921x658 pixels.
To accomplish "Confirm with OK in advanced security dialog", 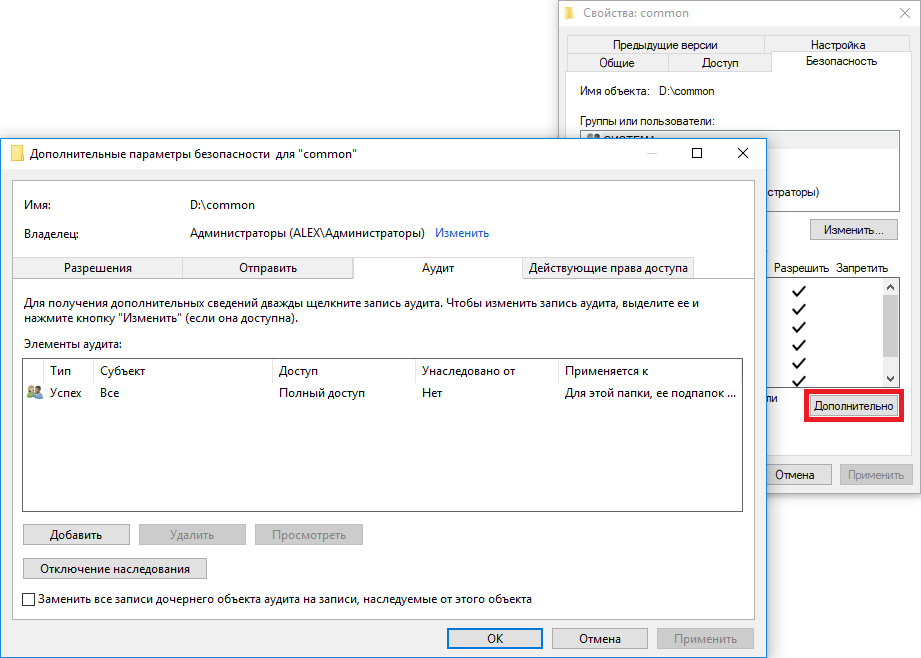I will click(495, 639).
